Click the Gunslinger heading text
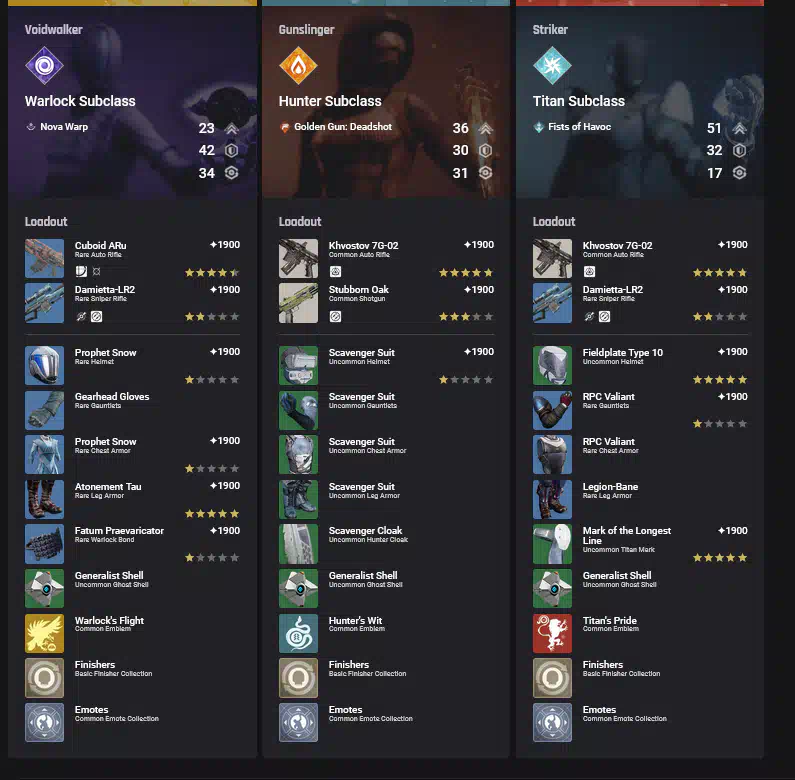Viewport: 795px width, 780px height. click(x=306, y=30)
